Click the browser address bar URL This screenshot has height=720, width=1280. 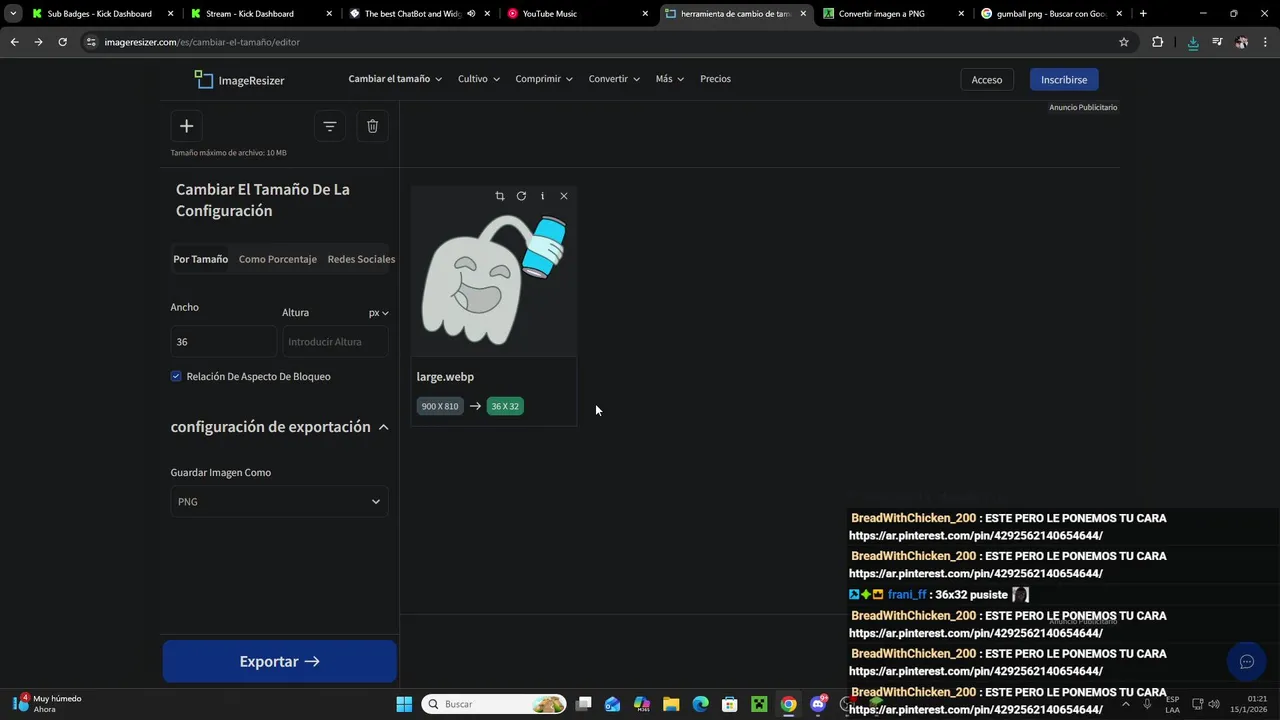(202, 42)
